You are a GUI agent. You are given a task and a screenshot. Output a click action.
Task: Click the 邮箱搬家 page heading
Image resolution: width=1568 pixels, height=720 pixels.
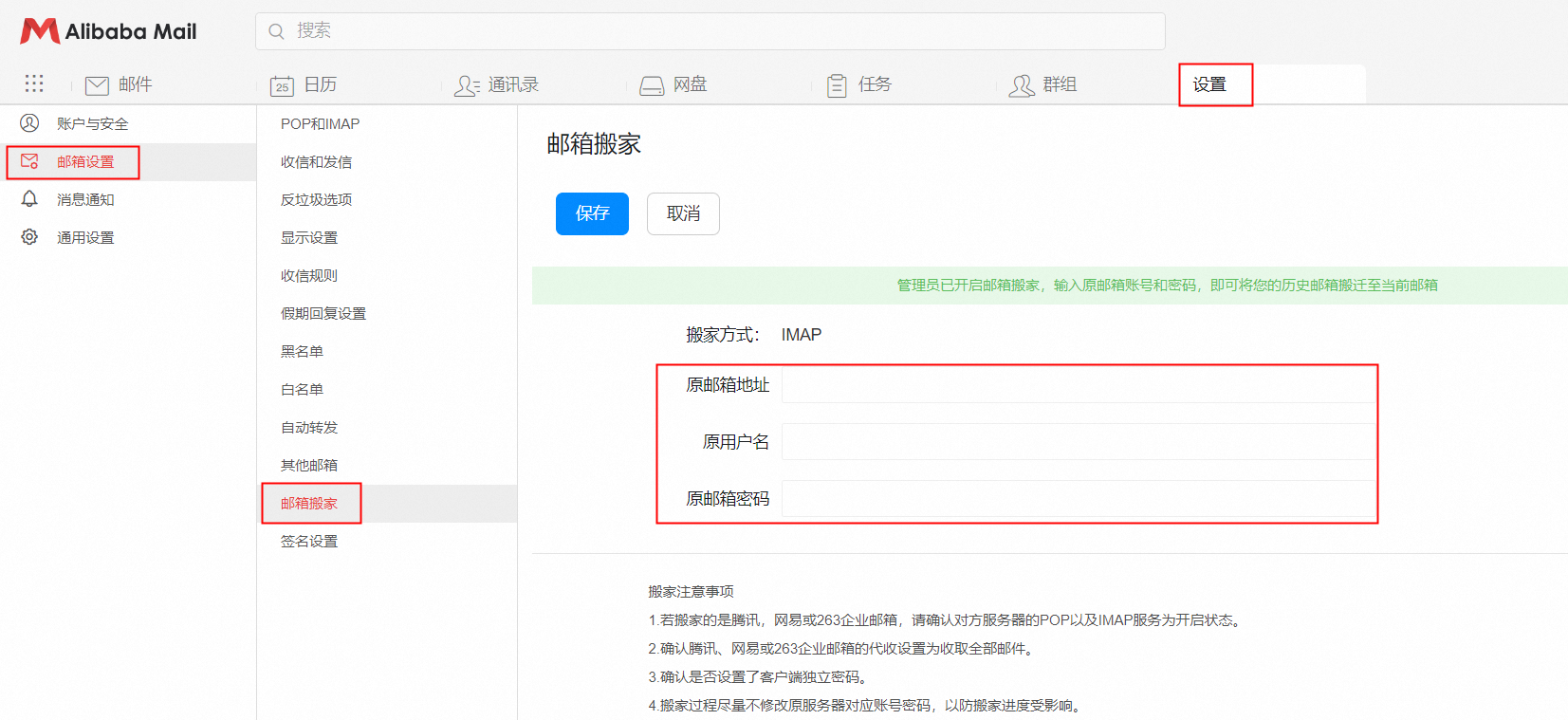click(x=594, y=144)
